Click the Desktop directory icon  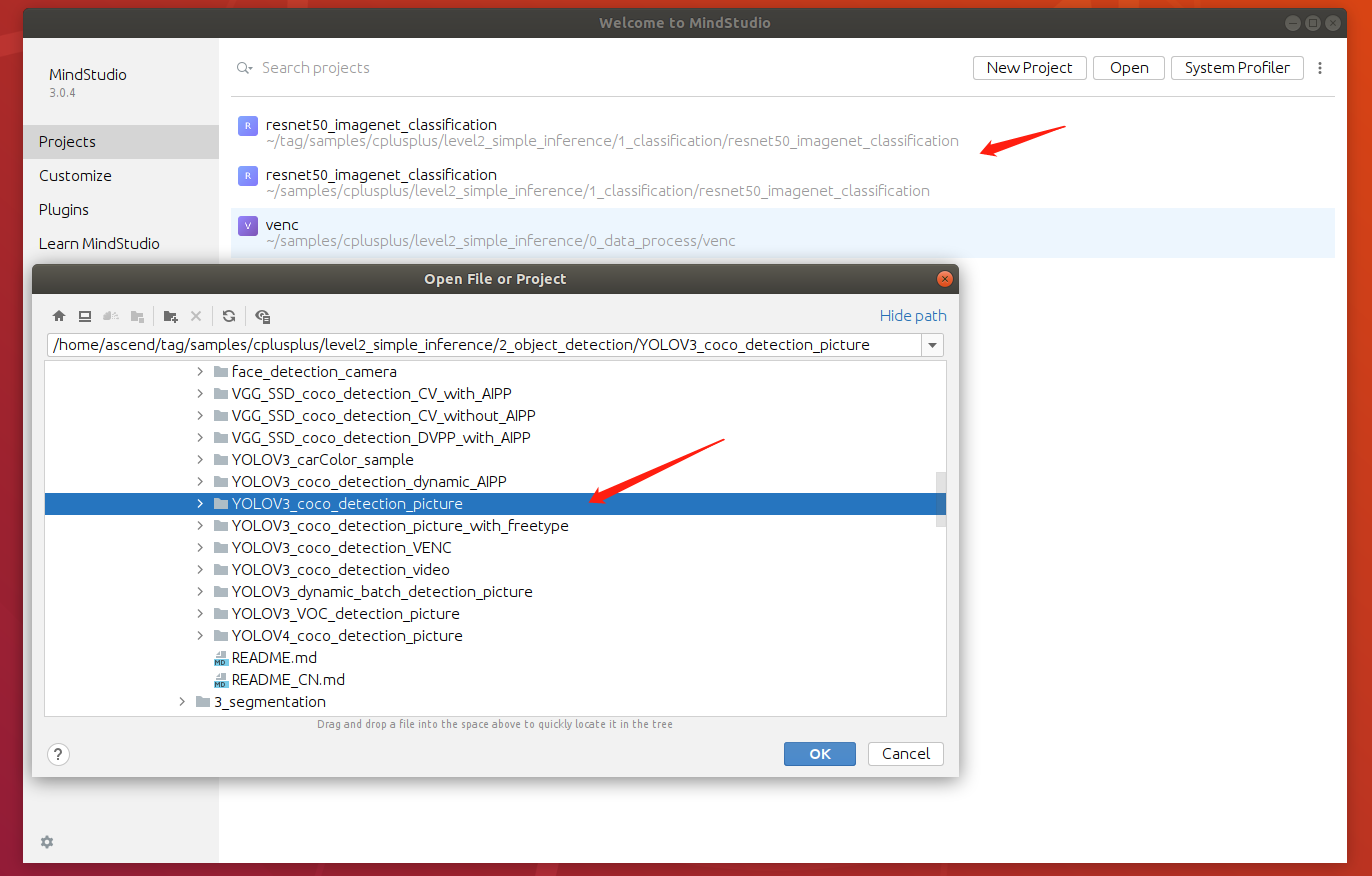pos(85,316)
